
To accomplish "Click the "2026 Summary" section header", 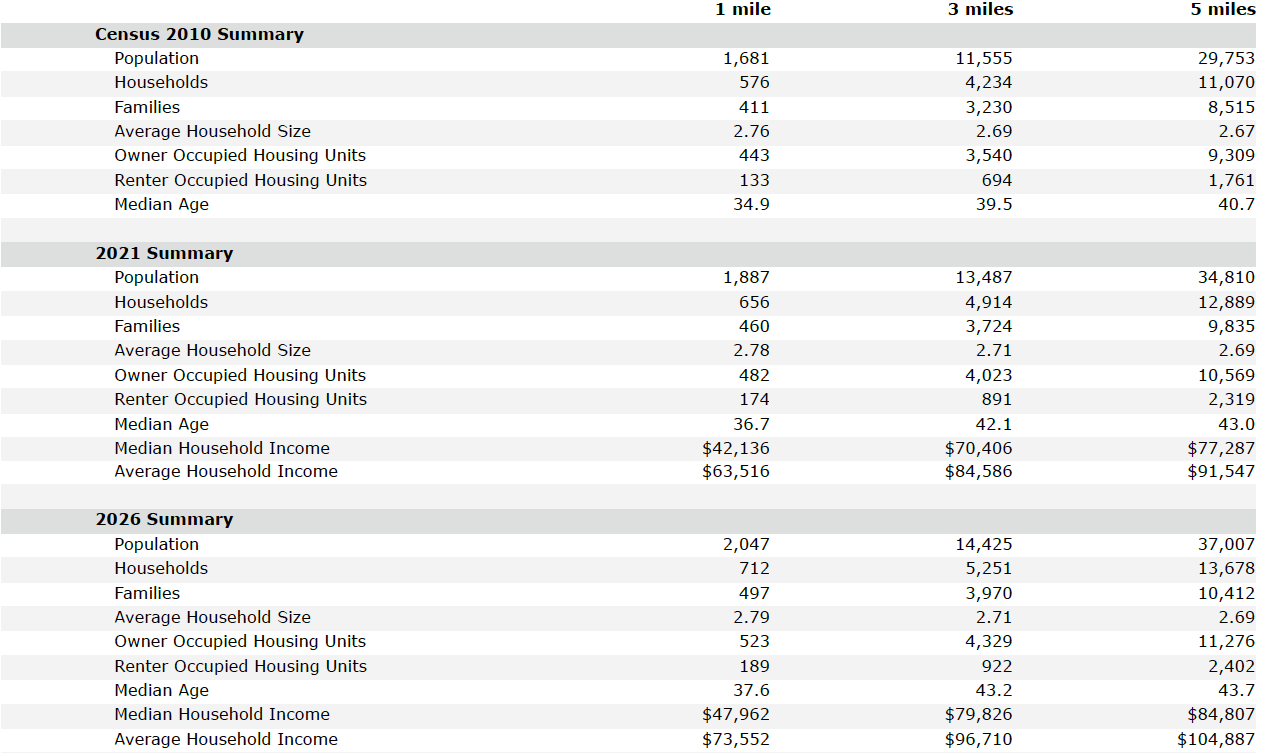I will coord(164,519).
